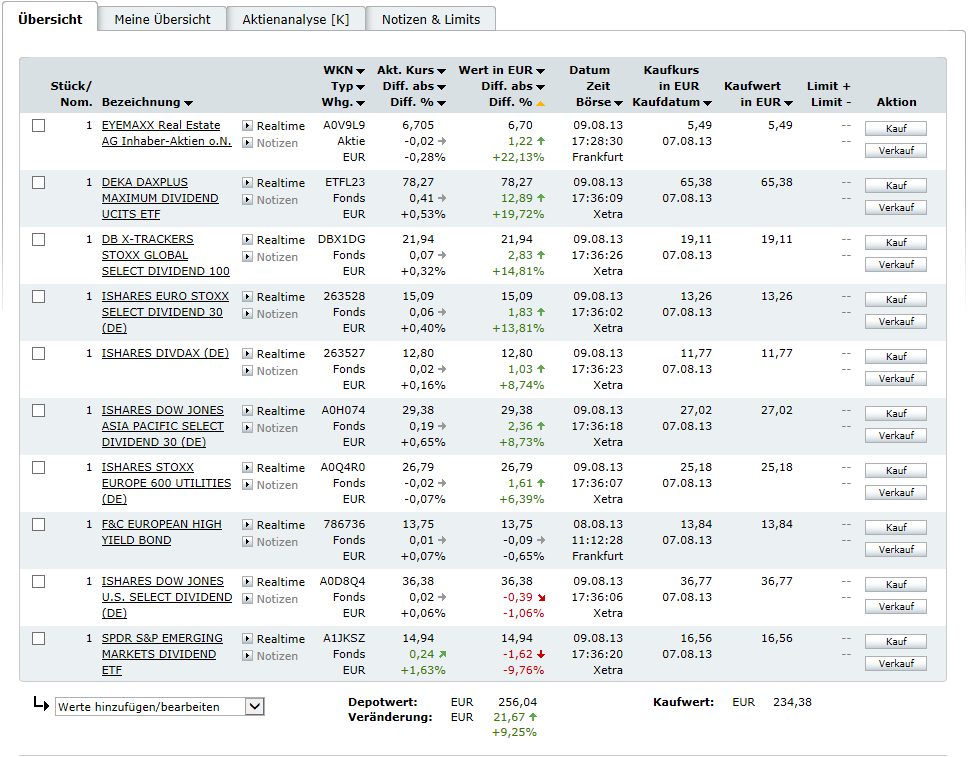Open Notizen icon for DB X-TRACKERS row

247,257
